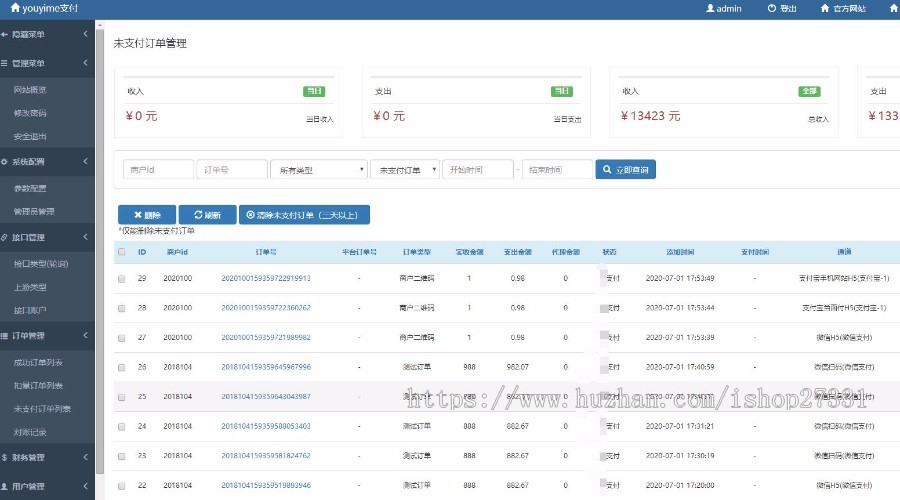The width and height of the screenshot is (900, 500).
Task: Open 成功订单列表 in the sidebar
Action: tap(37, 361)
